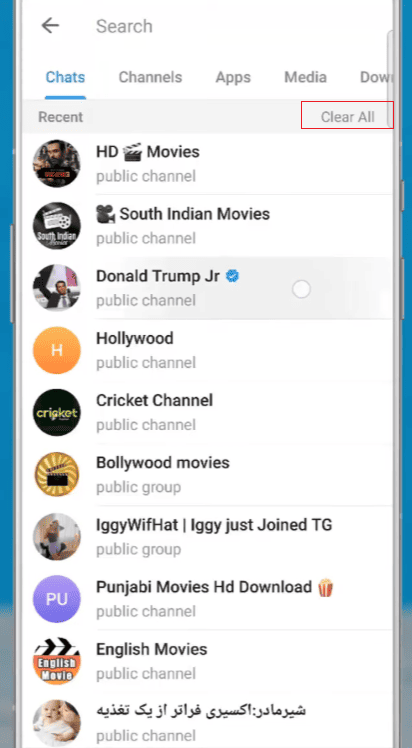
Task: Open "Hollywood" channel name
Action: [x=135, y=339]
